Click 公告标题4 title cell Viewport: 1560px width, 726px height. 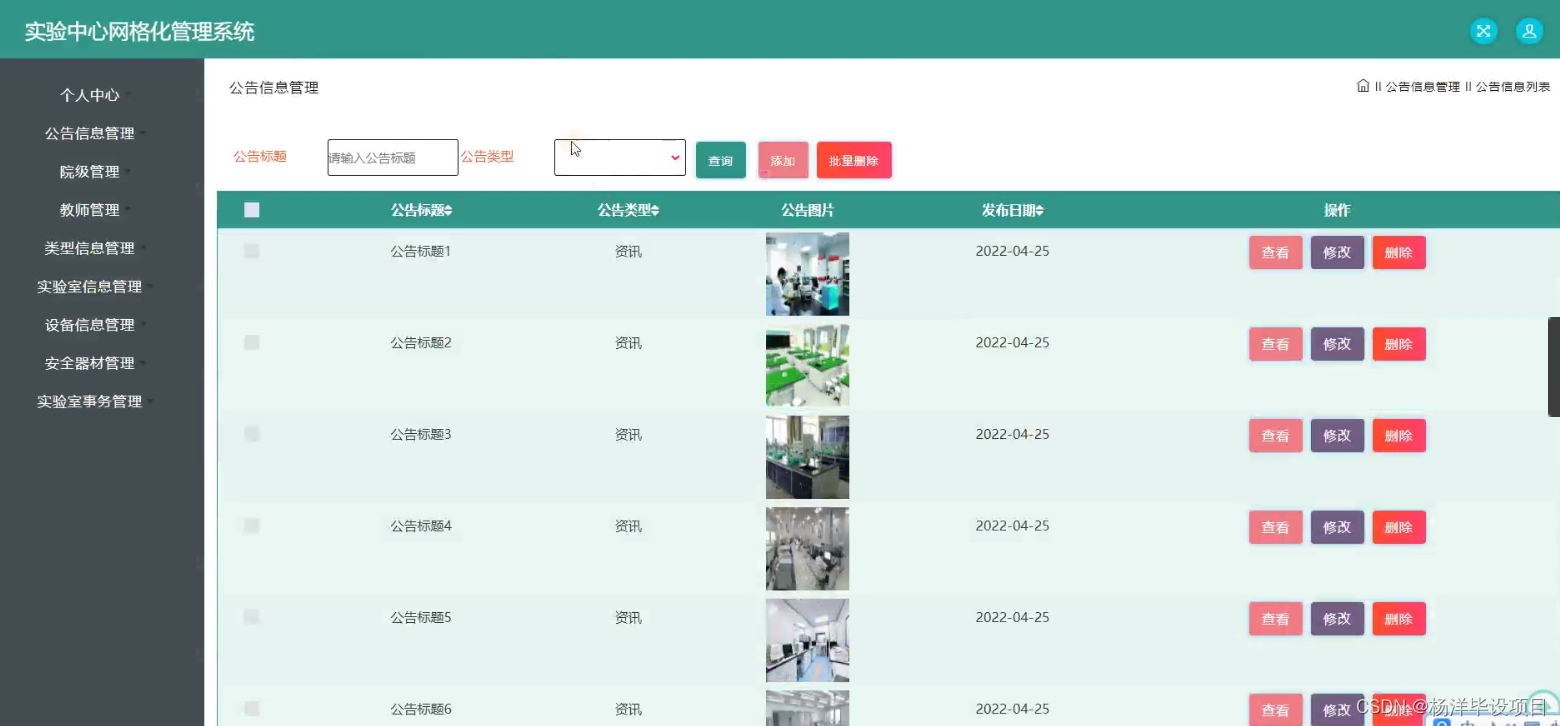pyautogui.click(x=421, y=525)
